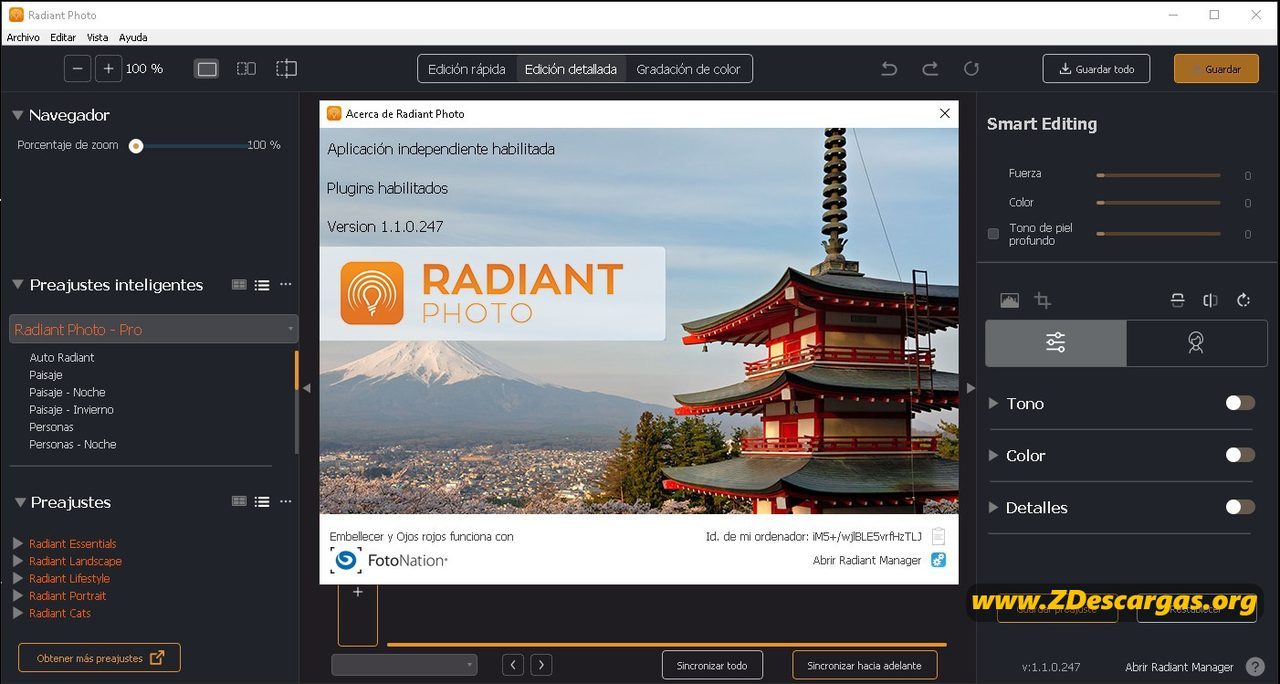Open the Vista menu
Screen dimensions: 1280x684
coord(97,37)
